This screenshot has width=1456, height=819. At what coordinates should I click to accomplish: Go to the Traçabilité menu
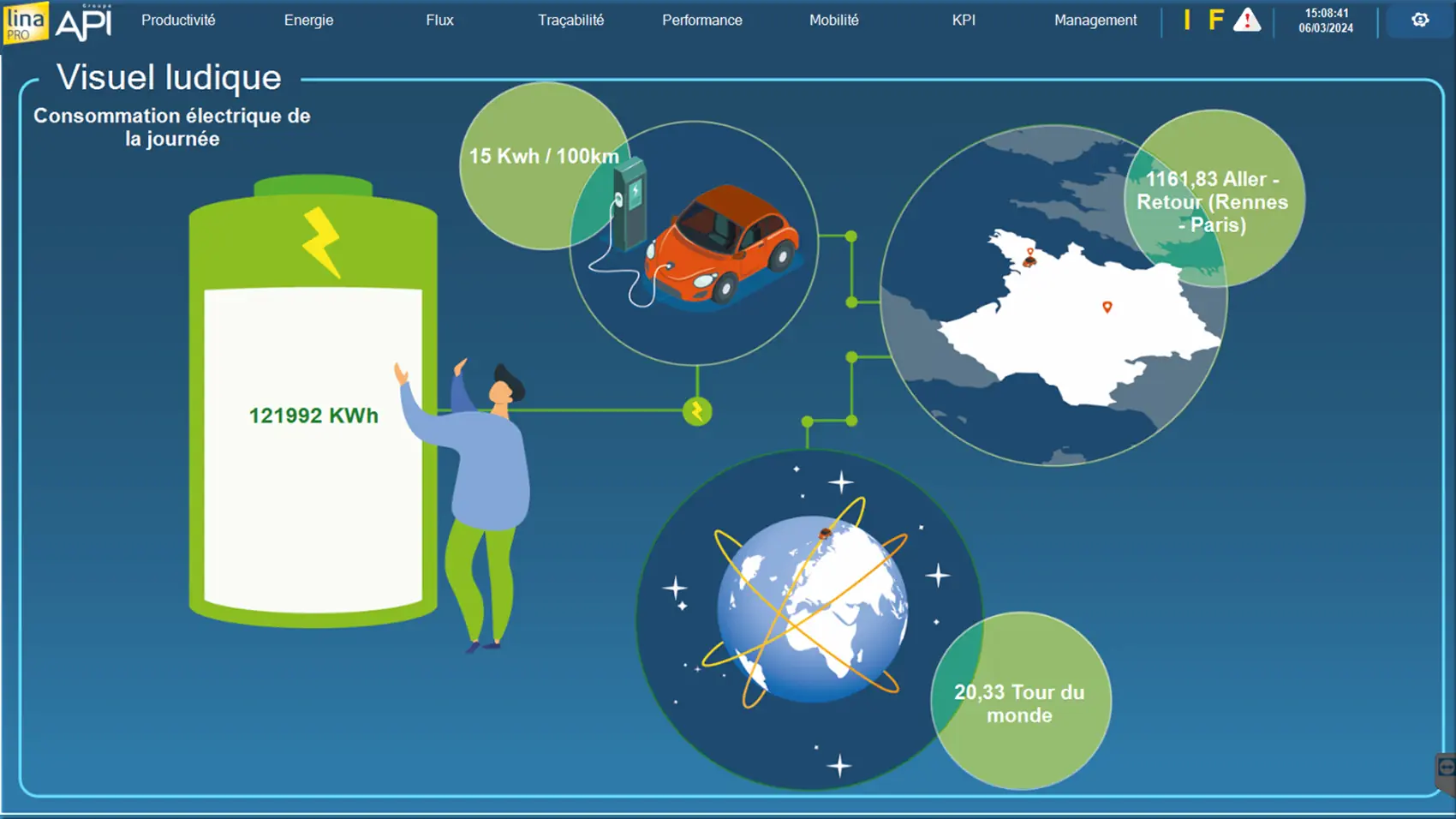point(570,20)
